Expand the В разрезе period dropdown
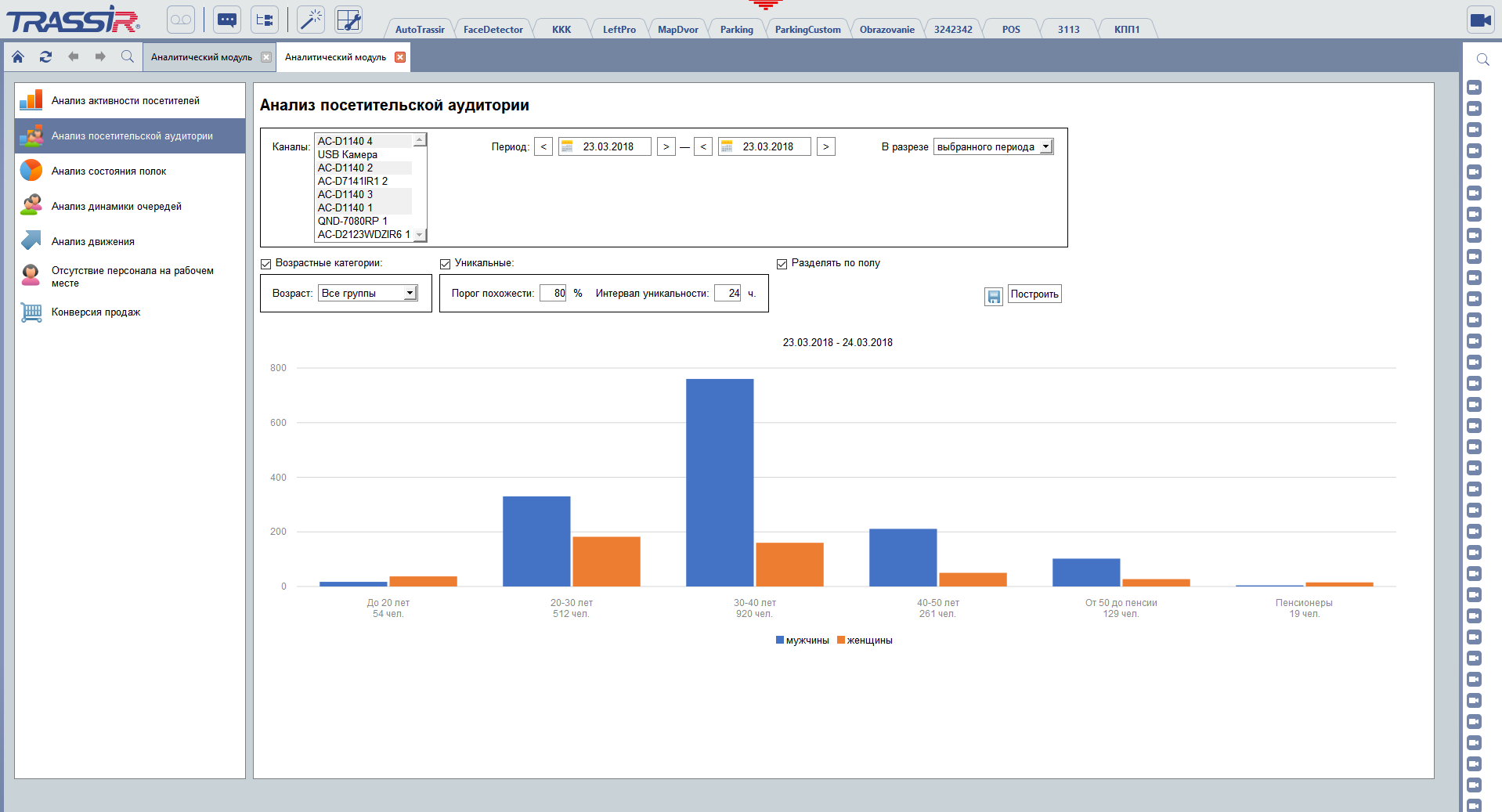Image resolution: width=1502 pixels, height=812 pixels. pyautogui.click(x=1047, y=146)
